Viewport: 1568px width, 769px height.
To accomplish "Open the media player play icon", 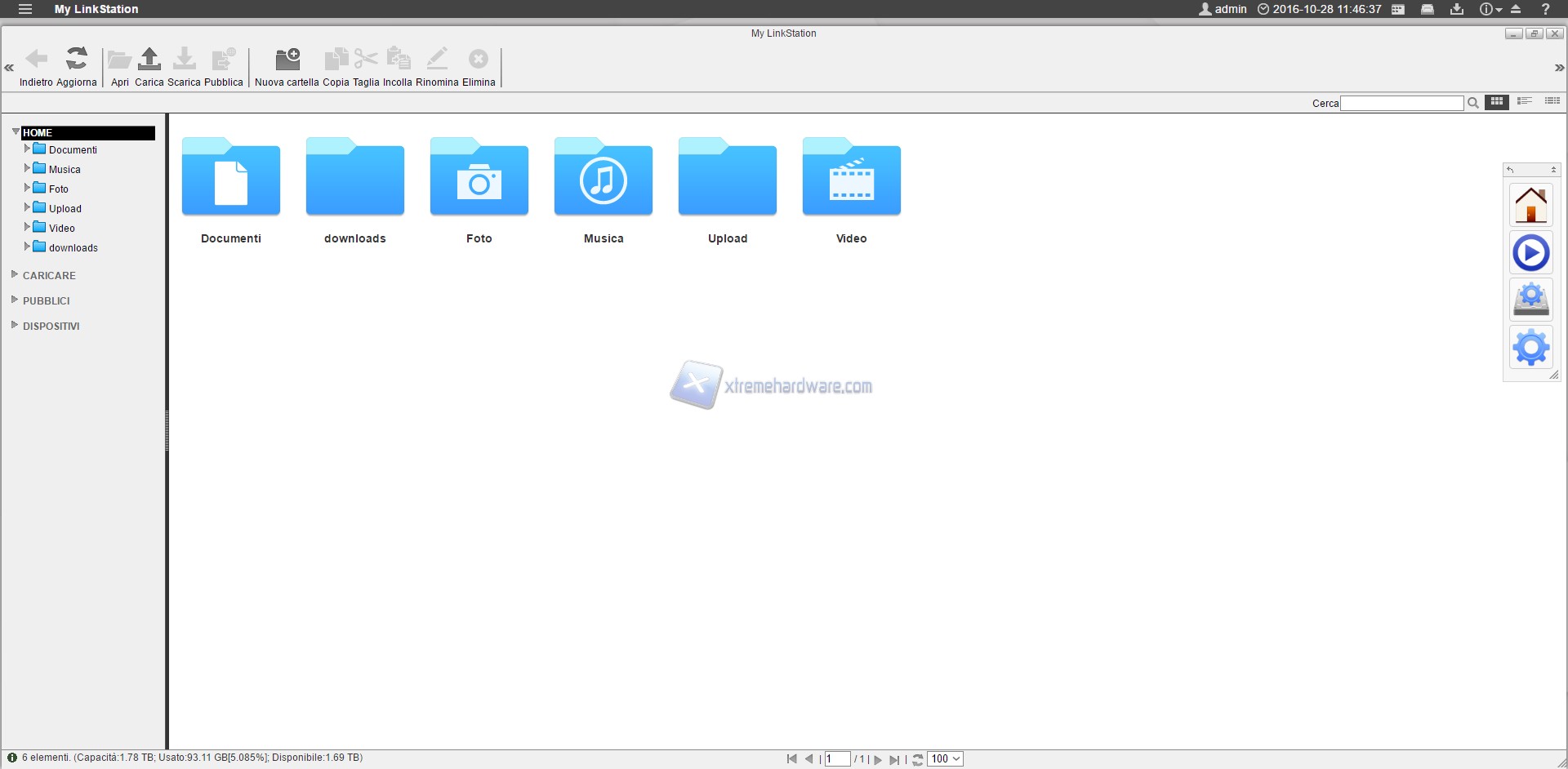I will click(1530, 253).
